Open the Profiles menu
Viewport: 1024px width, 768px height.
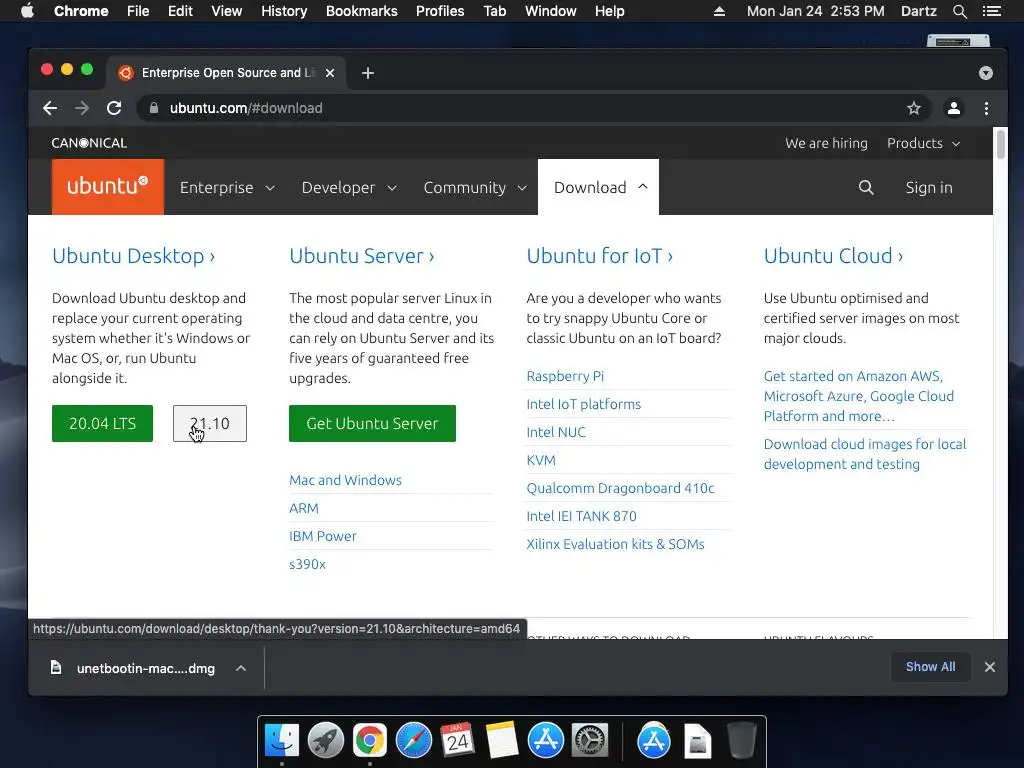tap(440, 11)
